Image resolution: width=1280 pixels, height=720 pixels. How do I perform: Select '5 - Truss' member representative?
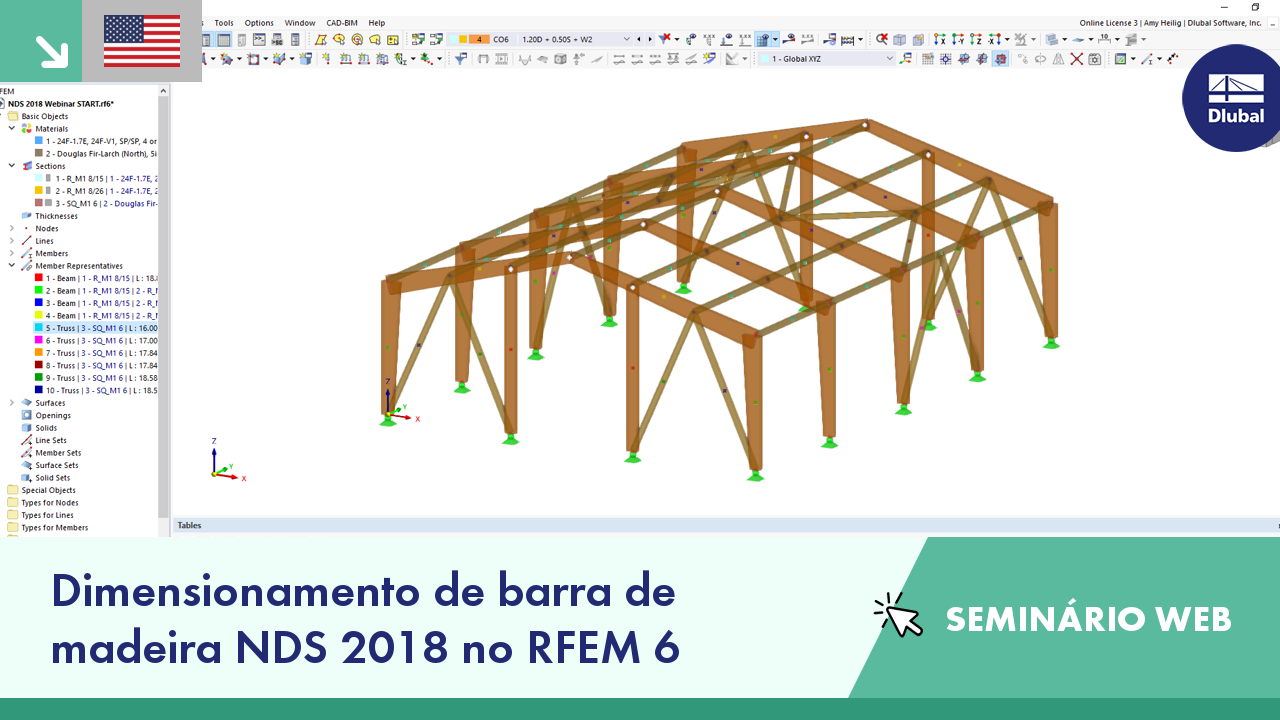(x=95, y=328)
